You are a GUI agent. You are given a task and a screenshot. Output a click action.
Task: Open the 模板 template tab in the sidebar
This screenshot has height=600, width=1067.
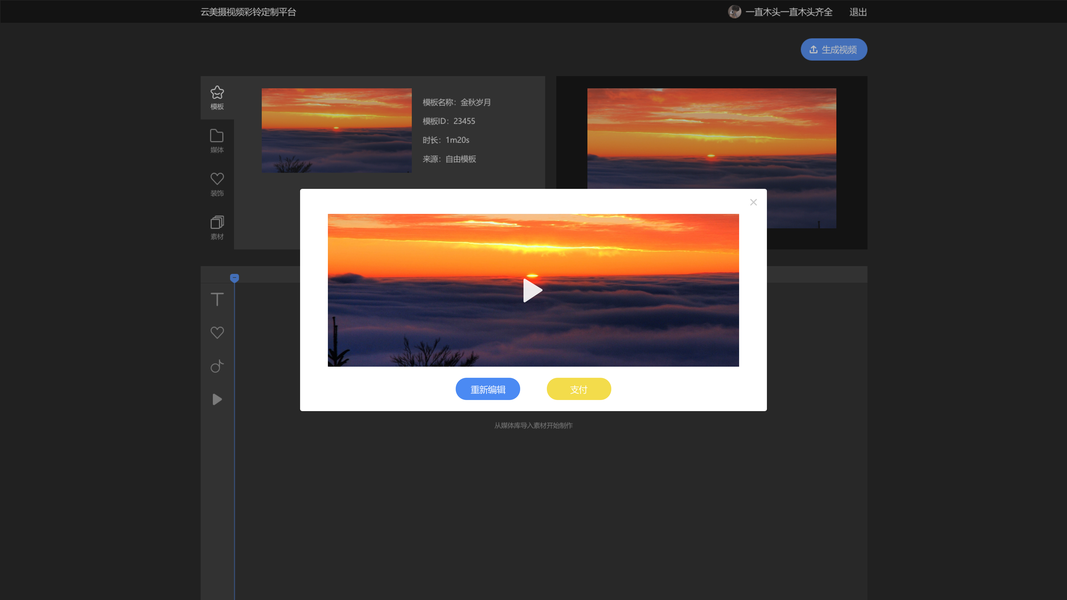coord(217,97)
